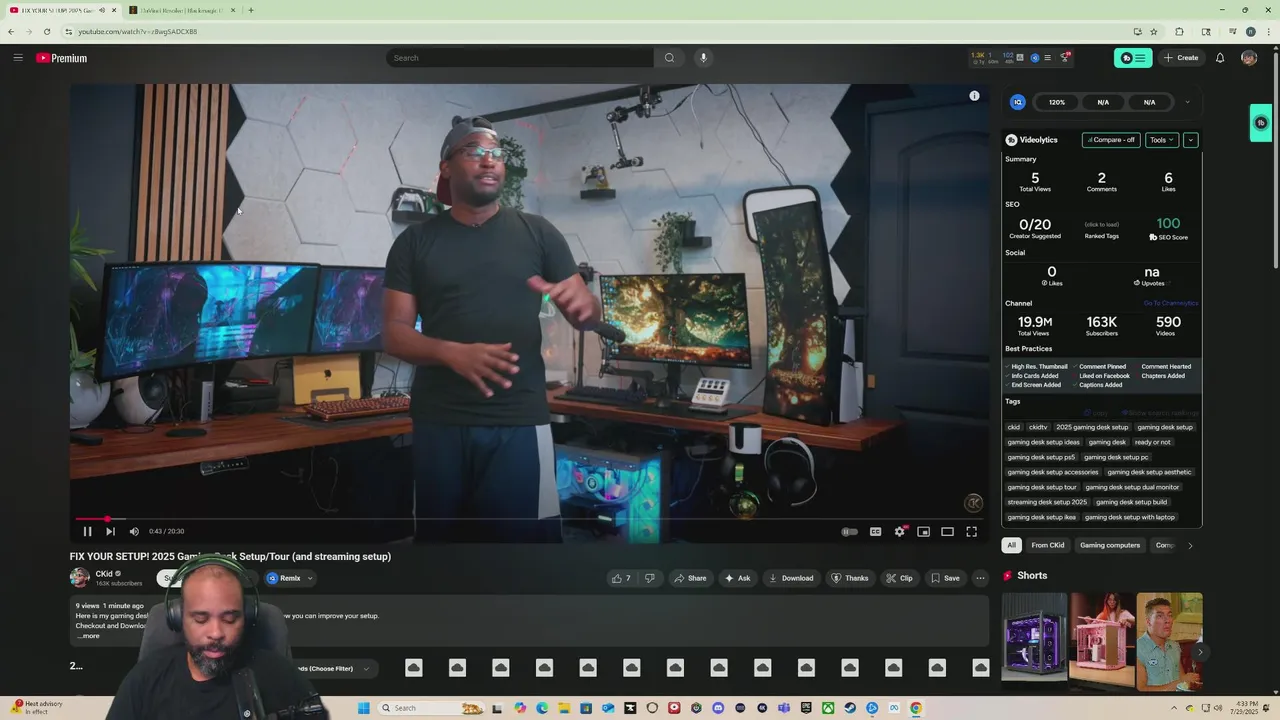Expand description with ...more
Image resolution: width=1280 pixels, height=720 pixels.
click(x=88, y=636)
